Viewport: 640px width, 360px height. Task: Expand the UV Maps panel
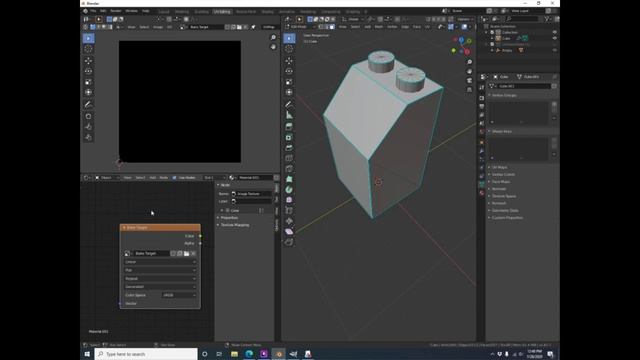500,167
